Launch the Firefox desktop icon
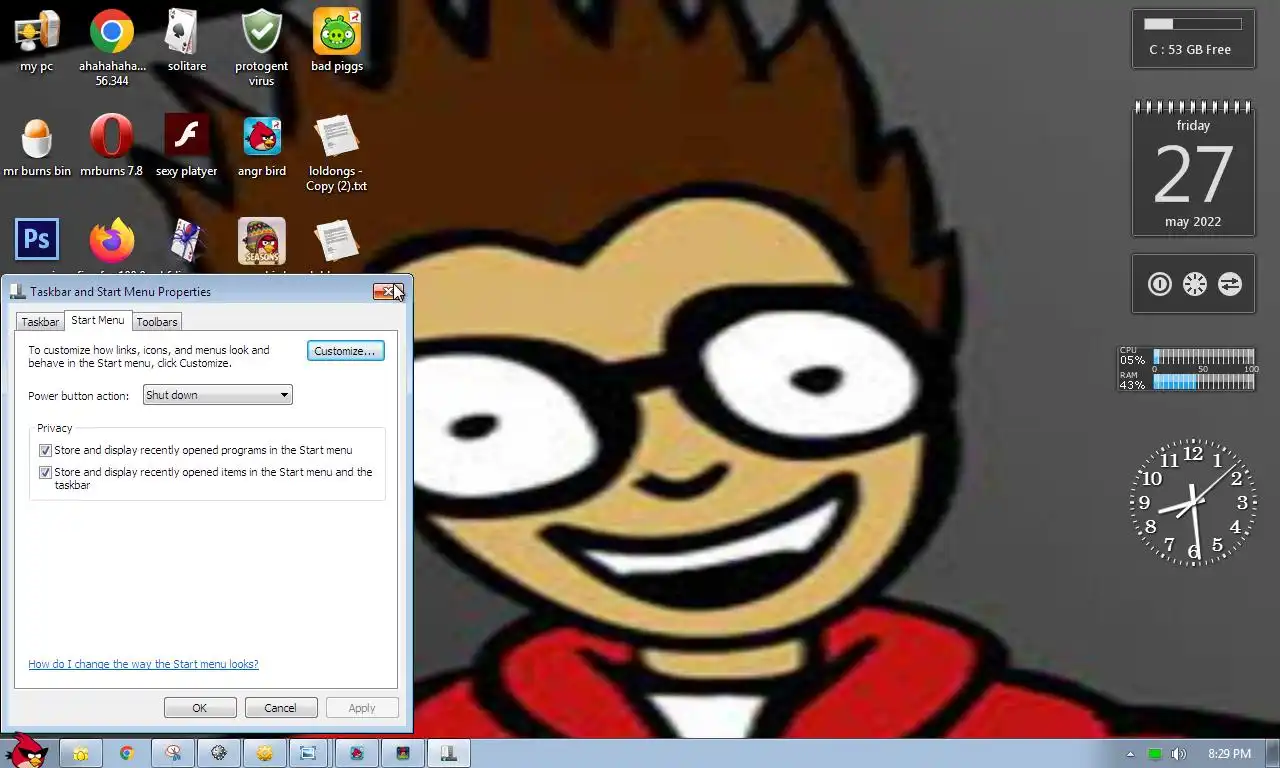Viewport: 1280px width, 768px height. point(112,241)
